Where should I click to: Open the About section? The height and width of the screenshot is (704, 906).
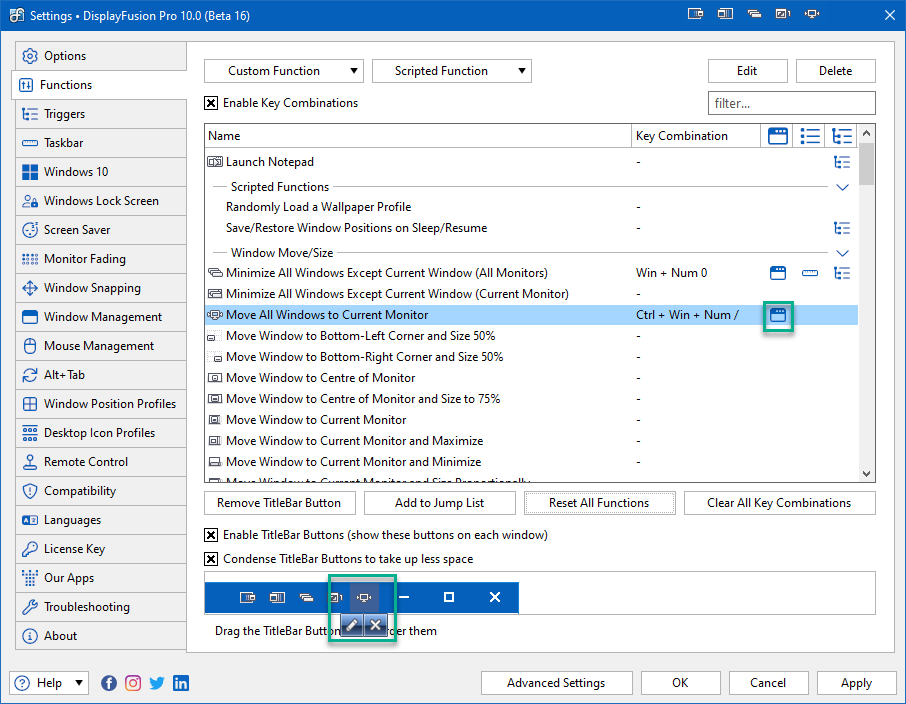coord(101,636)
